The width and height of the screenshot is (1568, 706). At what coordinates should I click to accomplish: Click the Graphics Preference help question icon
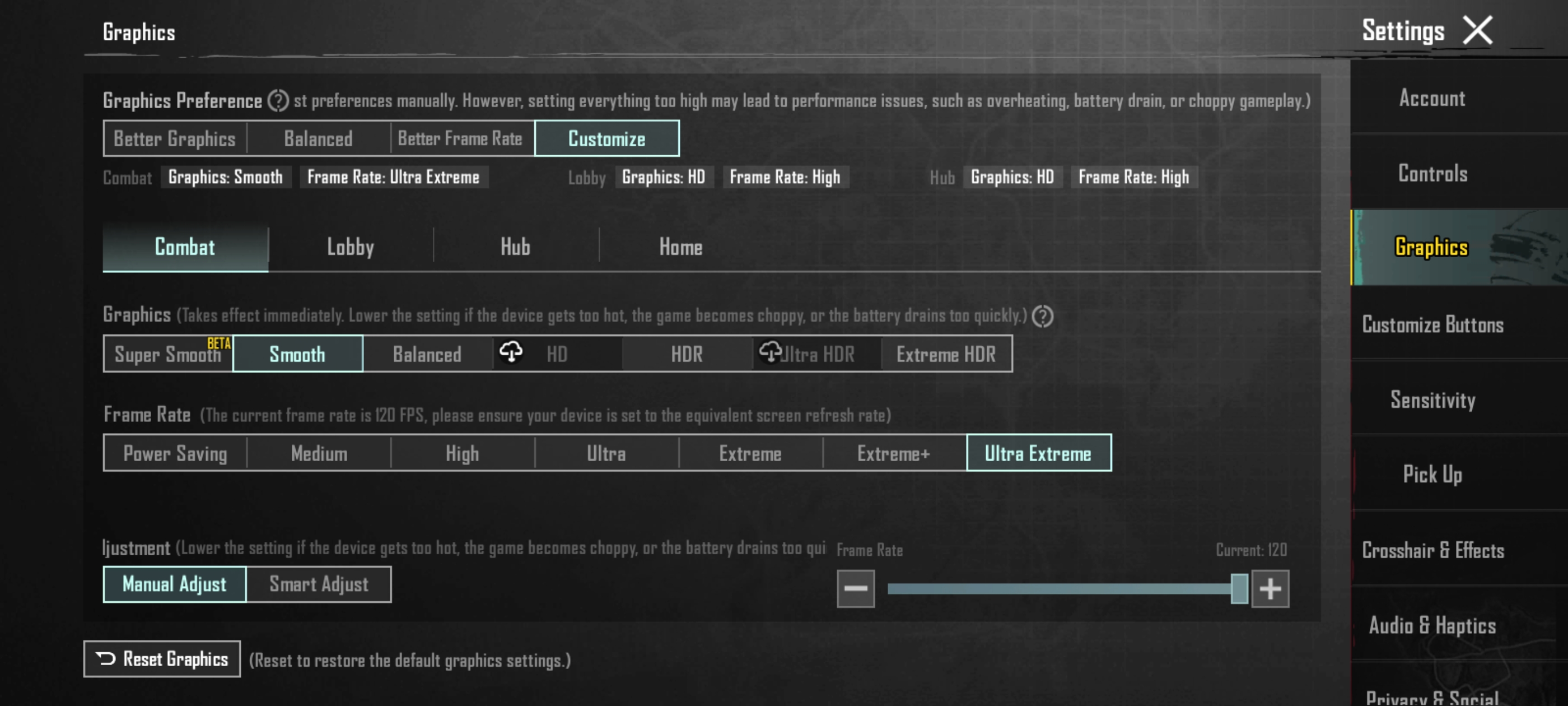(278, 100)
